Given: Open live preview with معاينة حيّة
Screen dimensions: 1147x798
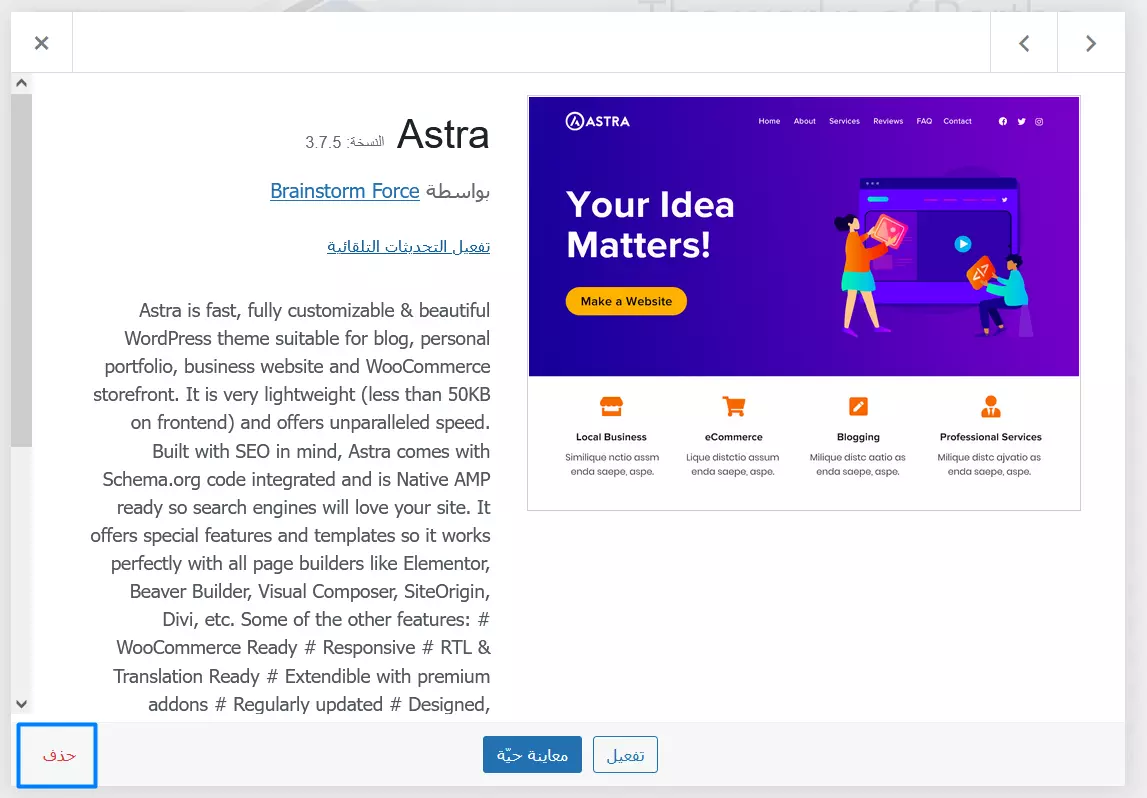Looking at the screenshot, I should click(x=532, y=755).
